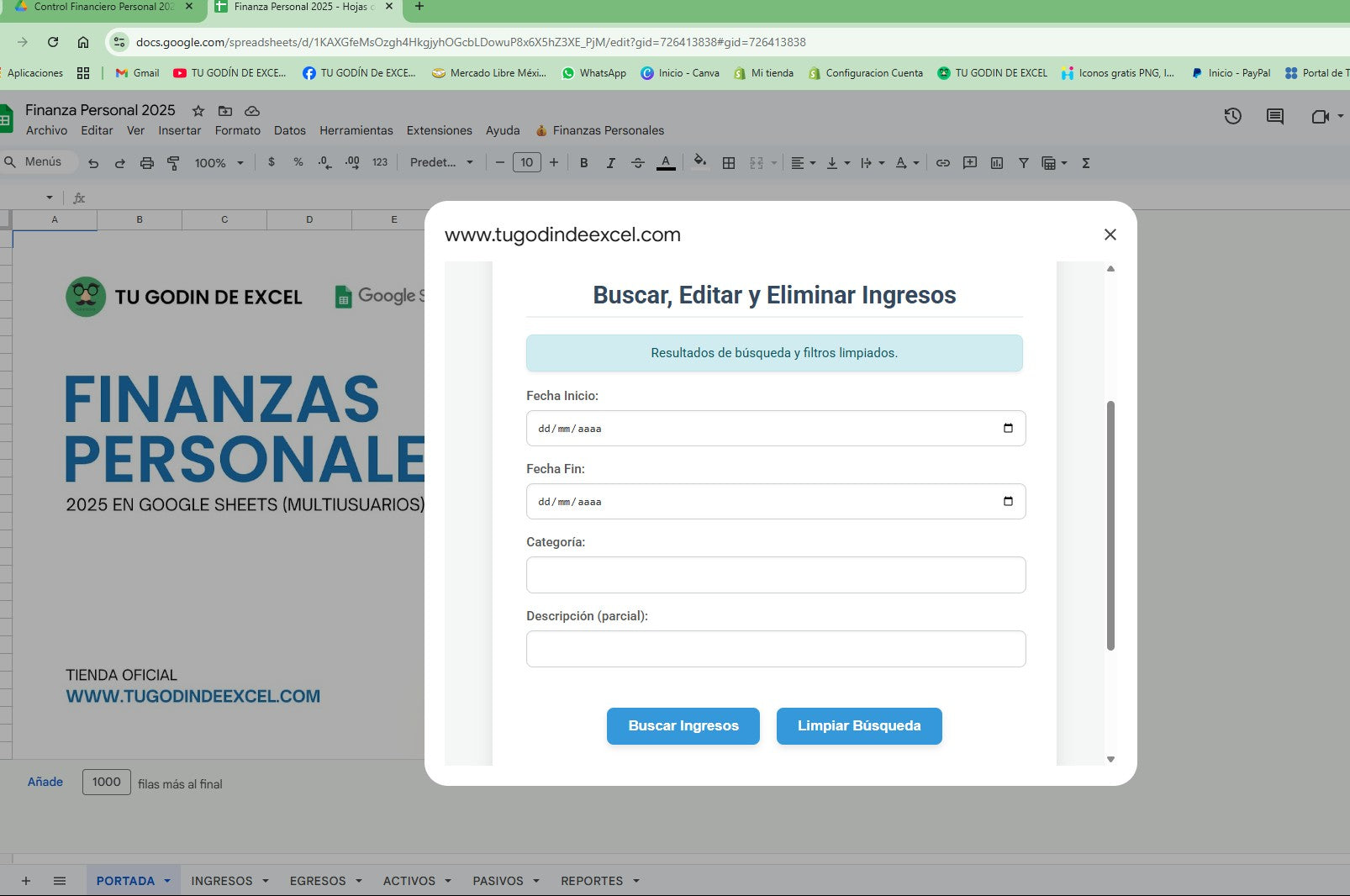
Task: Click the merge cells icon
Action: [757, 163]
